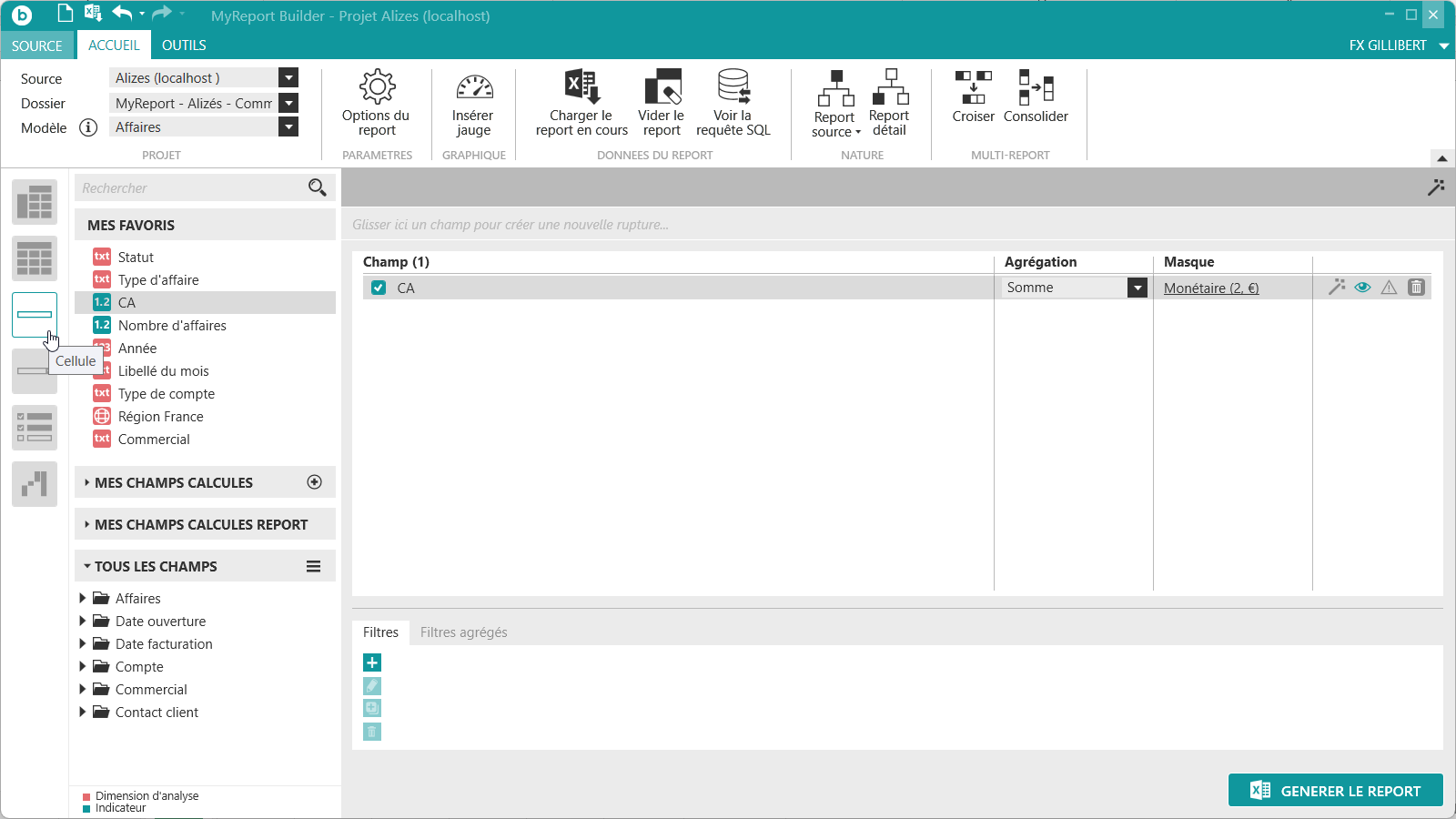Open Options du report settings
This screenshot has height=819, width=1456.
[376, 103]
